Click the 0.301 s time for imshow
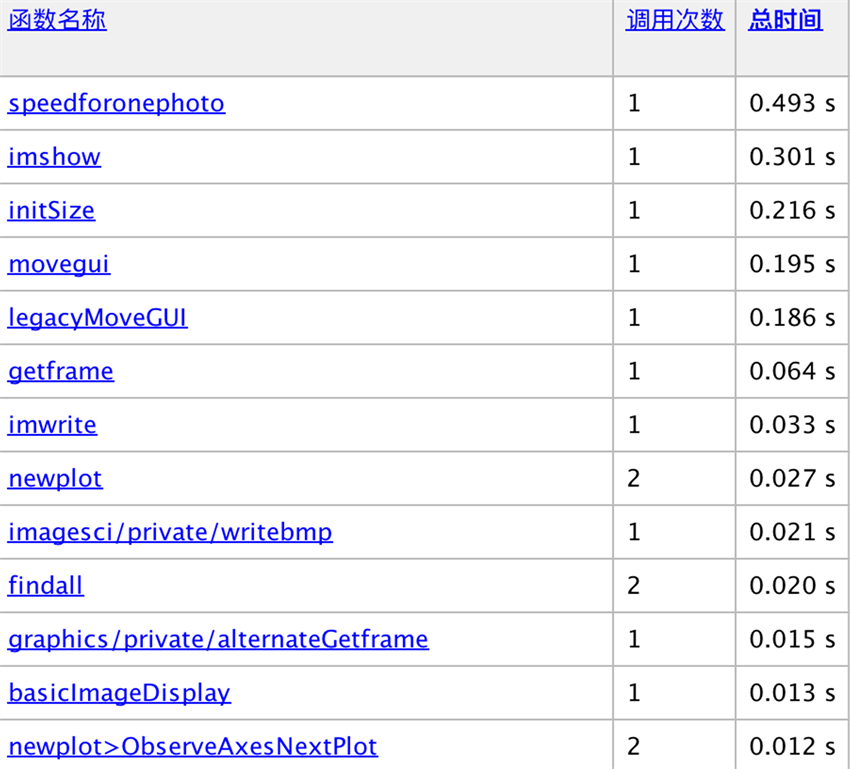This screenshot has height=769, width=850. (792, 157)
